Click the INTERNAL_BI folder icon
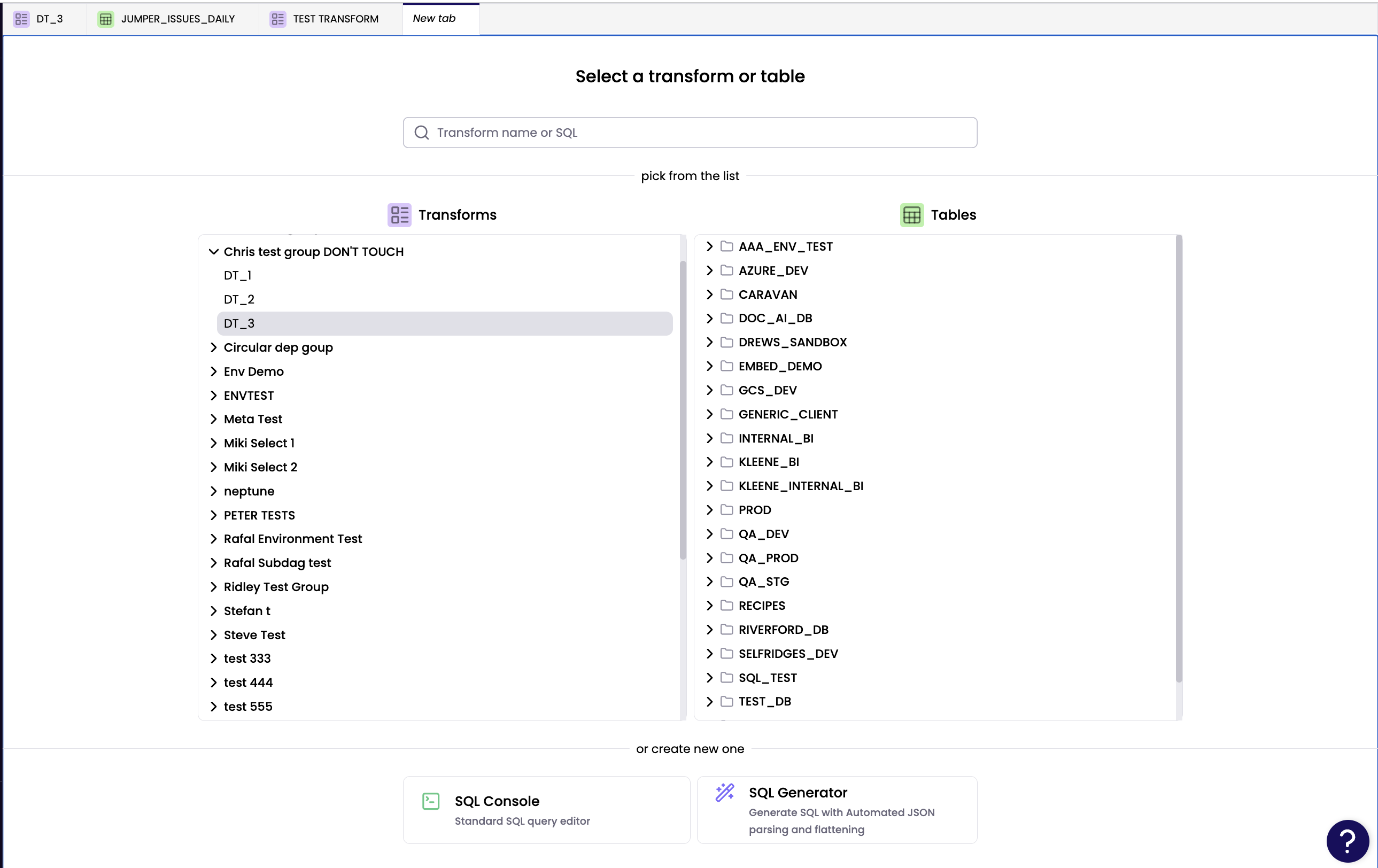The image size is (1378, 868). tap(726, 438)
